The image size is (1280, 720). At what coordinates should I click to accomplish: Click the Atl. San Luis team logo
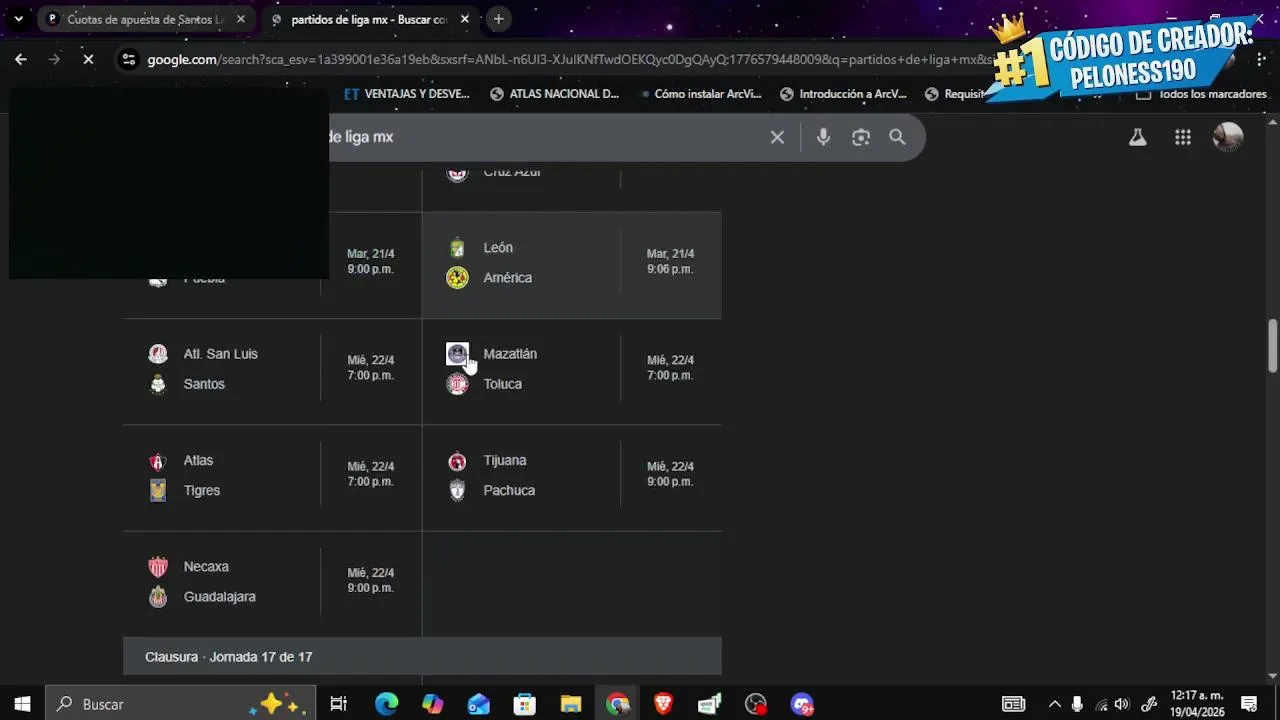158,354
